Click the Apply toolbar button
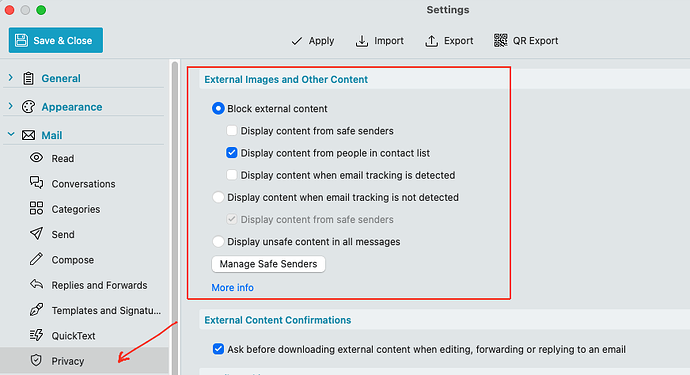The width and height of the screenshot is (690, 375). (x=313, y=41)
